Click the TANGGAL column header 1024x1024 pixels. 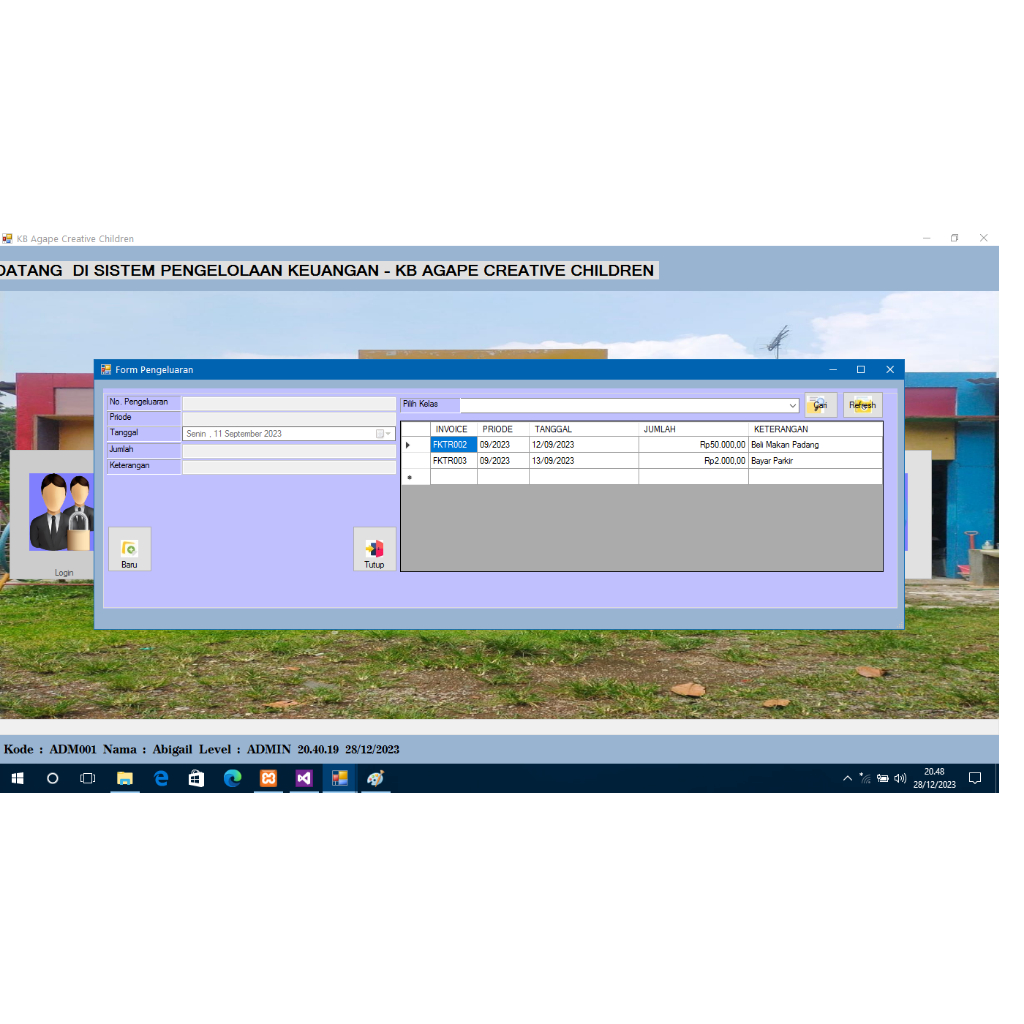point(584,429)
